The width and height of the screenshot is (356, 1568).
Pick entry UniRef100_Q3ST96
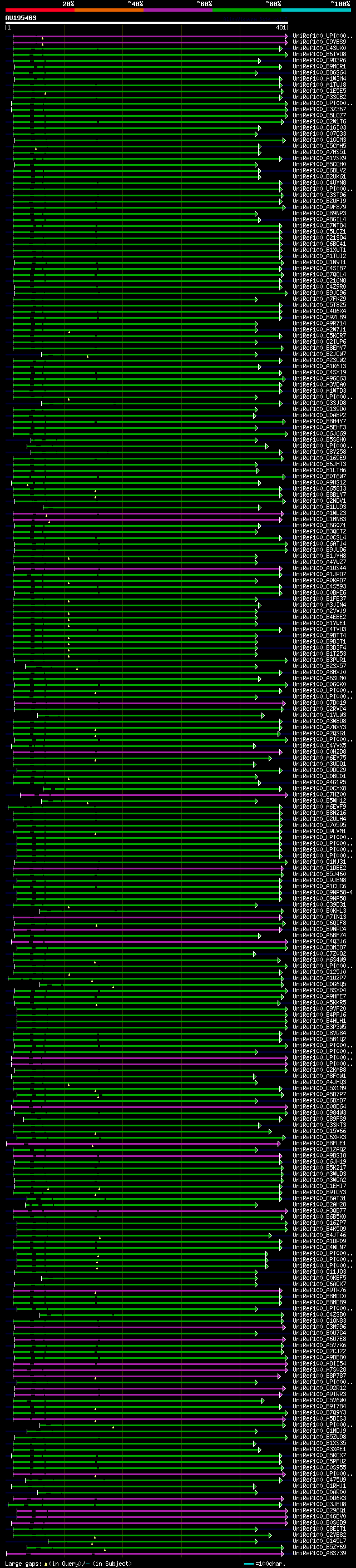[319, 195]
